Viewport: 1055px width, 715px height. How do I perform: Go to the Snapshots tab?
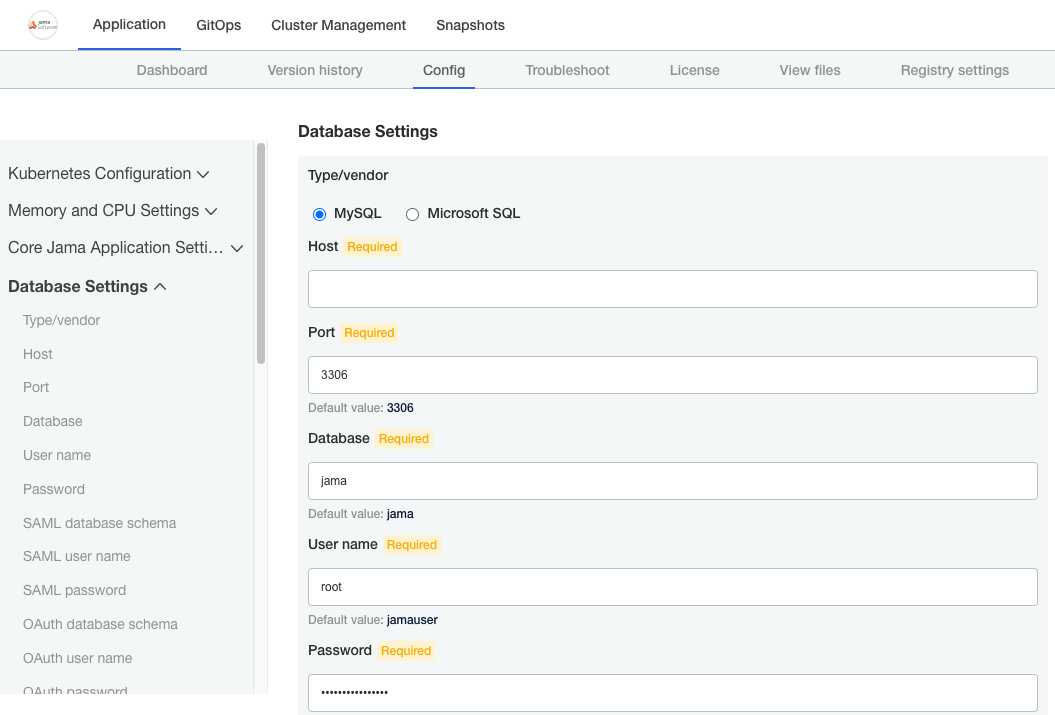point(470,25)
